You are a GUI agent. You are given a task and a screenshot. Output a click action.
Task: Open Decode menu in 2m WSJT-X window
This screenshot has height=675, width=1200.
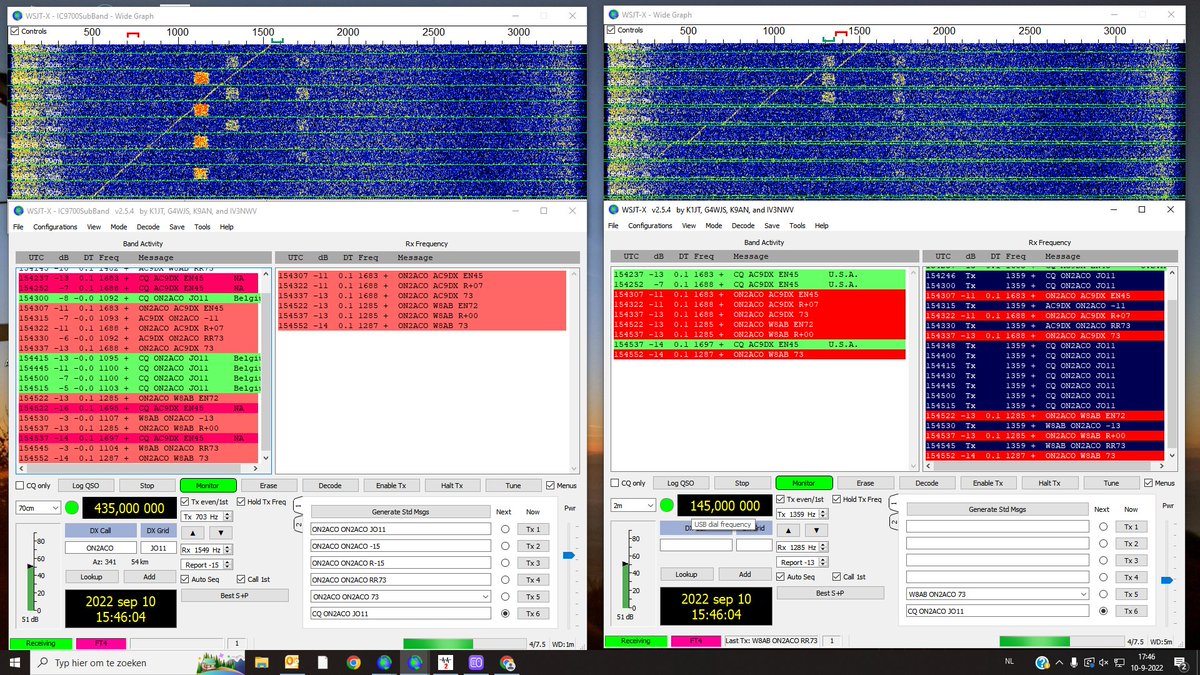(x=744, y=226)
